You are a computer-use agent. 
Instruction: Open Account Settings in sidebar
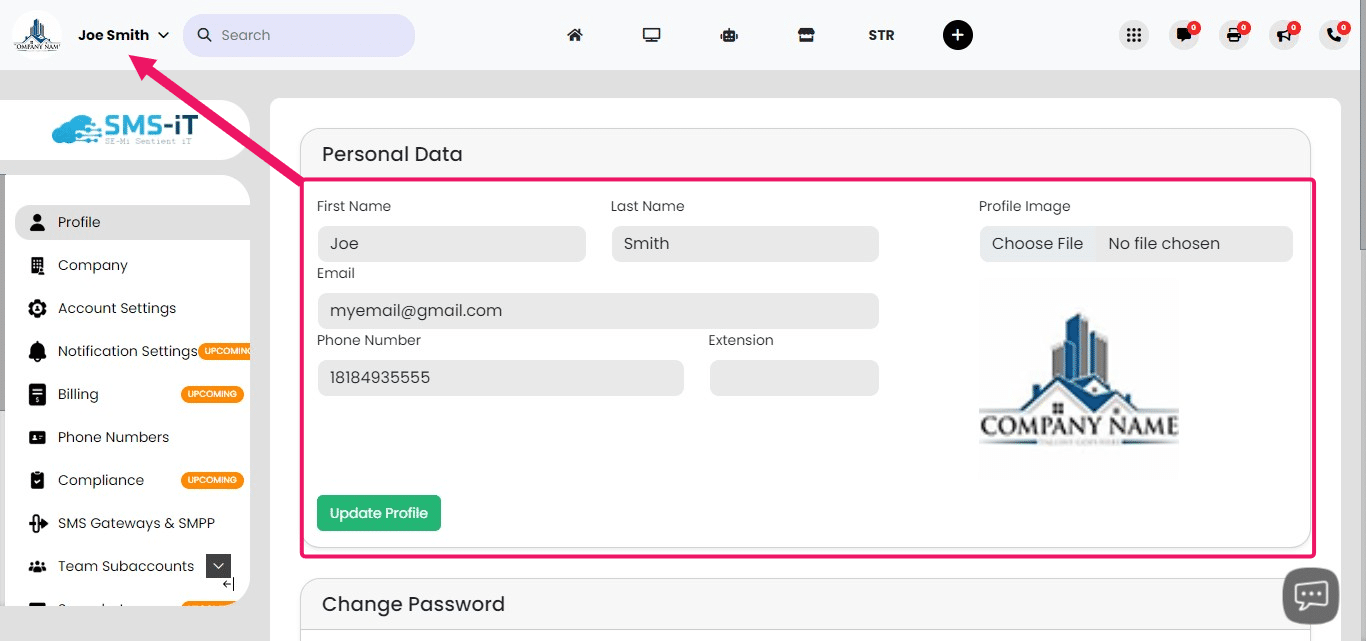[x=116, y=308]
